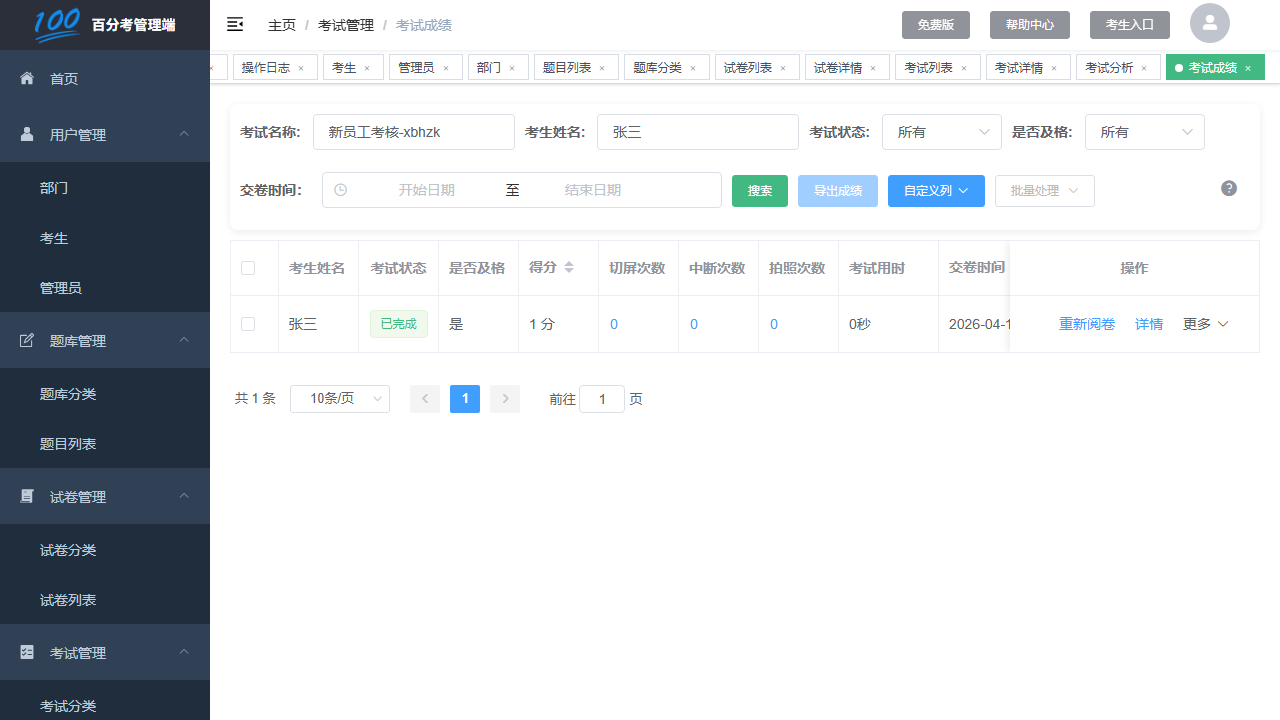Close the active 考试成绩 tab
1280x720 pixels.
[x=1248, y=68]
